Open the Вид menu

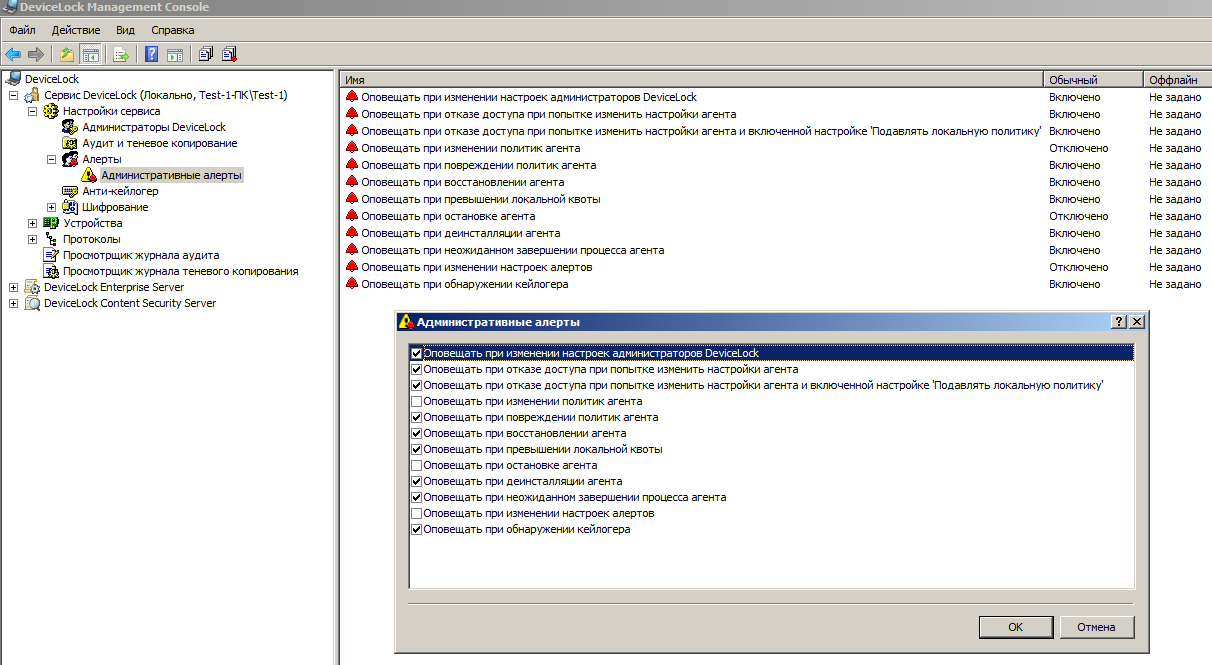point(125,30)
